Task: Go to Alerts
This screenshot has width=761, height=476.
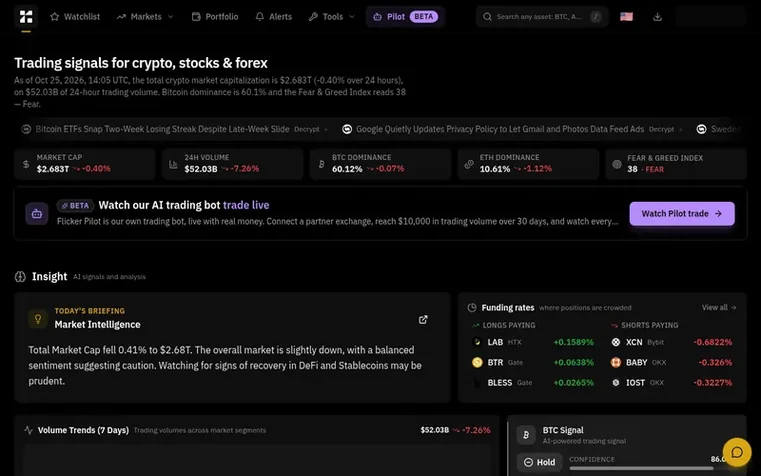Action: point(273,17)
